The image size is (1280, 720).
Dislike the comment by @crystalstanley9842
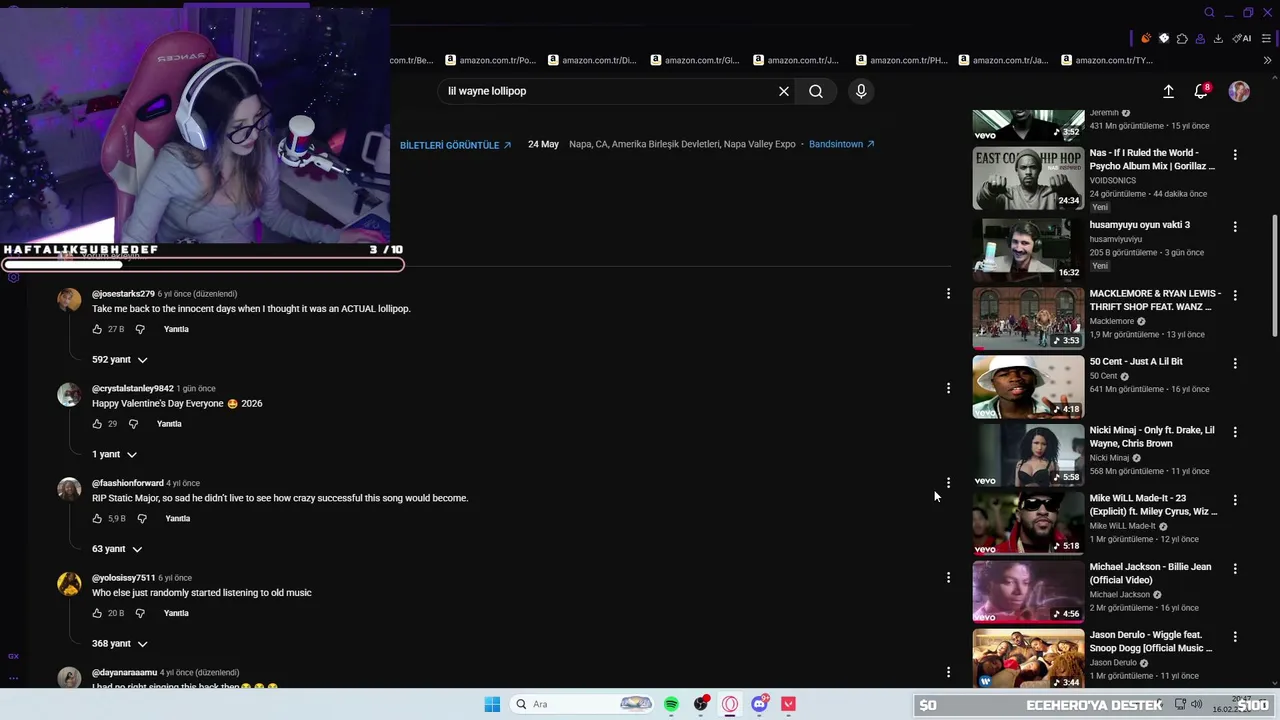click(133, 424)
